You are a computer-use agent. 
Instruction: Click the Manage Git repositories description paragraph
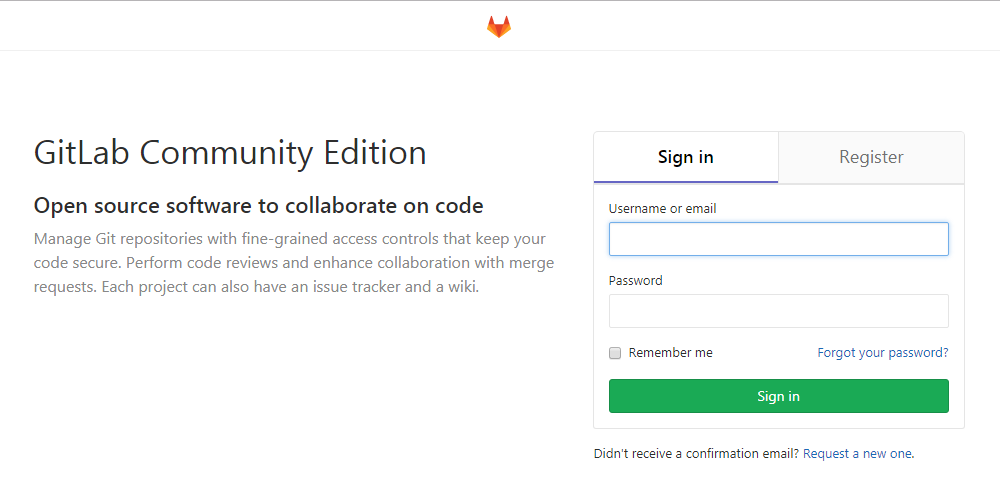[294, 263]
